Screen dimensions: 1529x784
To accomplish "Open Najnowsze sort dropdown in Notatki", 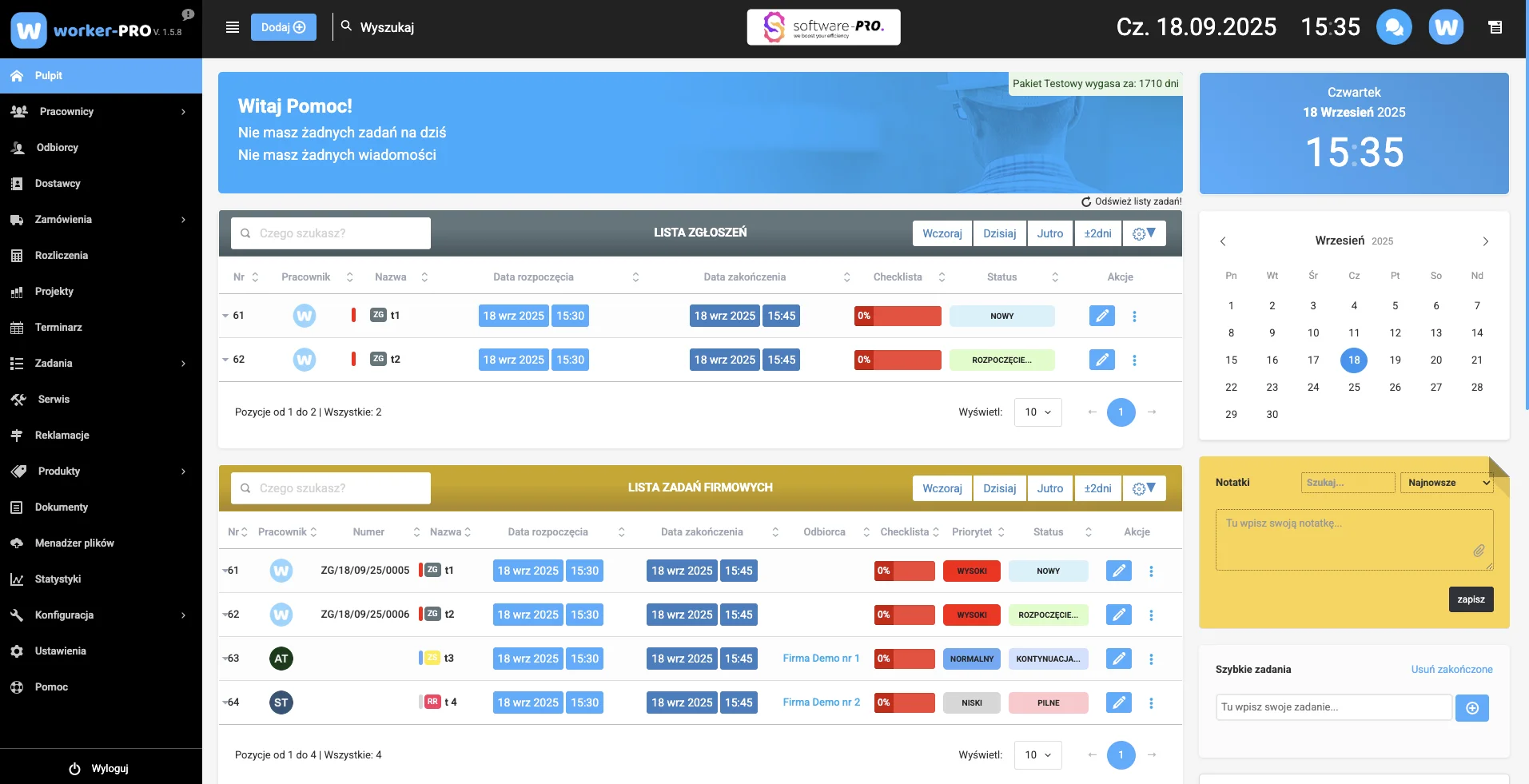I will [1447, 483].
